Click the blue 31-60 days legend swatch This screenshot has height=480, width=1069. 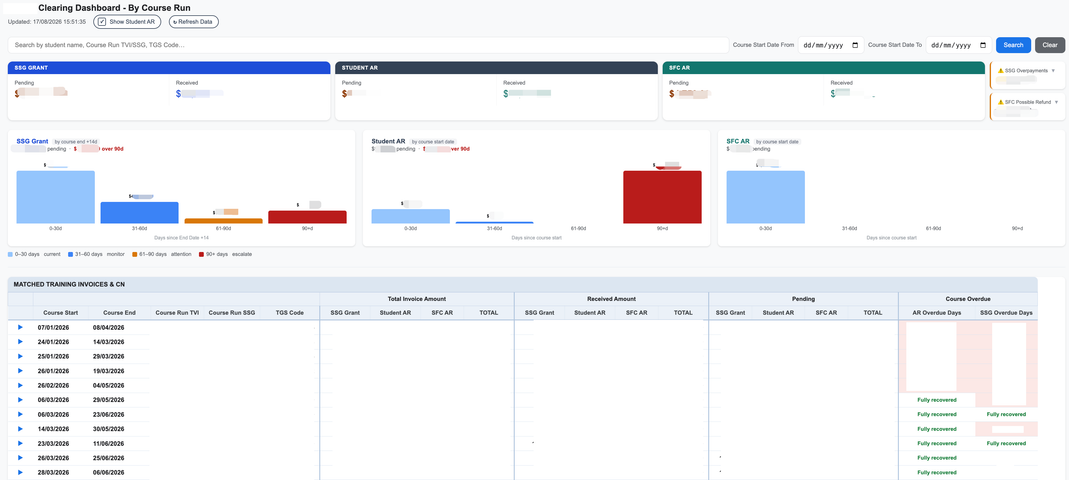pyautogui.click(x=71, y=254)
